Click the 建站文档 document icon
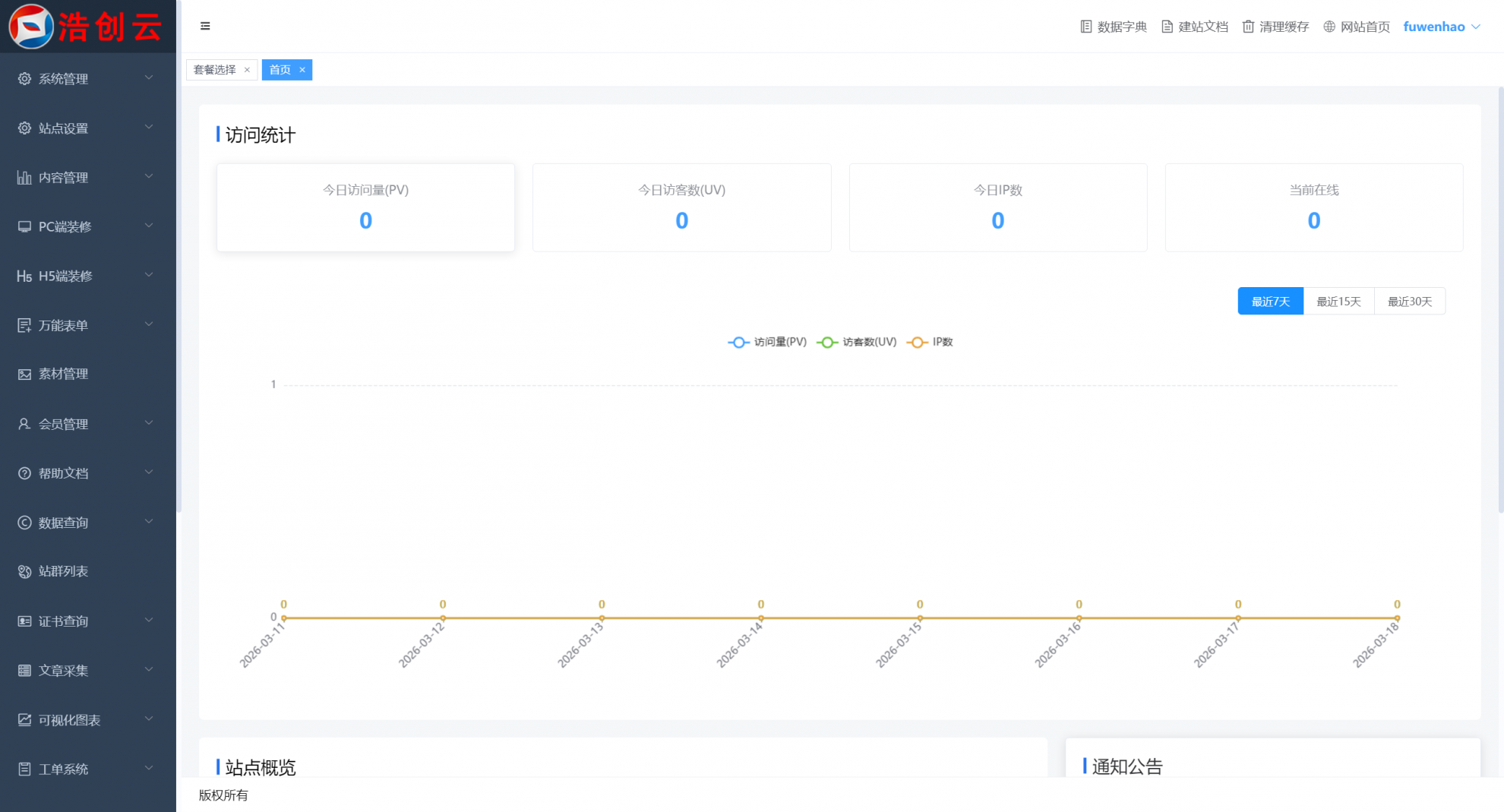1504x812 pixels. pos(1167,27)
